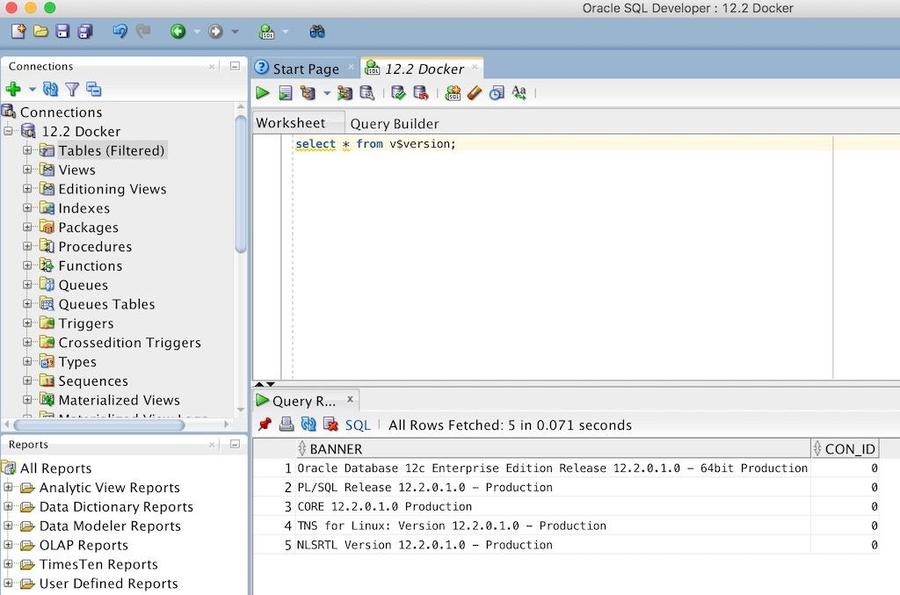Open the SQL Worksheet connection dropdown arrow

point(285,32)
